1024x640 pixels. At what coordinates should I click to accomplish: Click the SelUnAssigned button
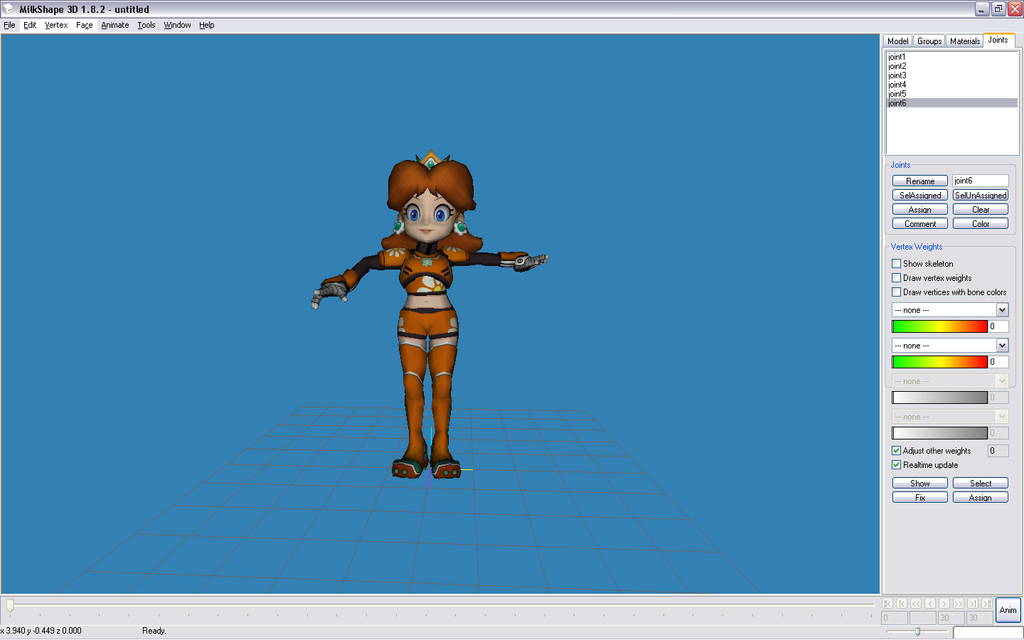pyautogui.click(x=980, y=196)
